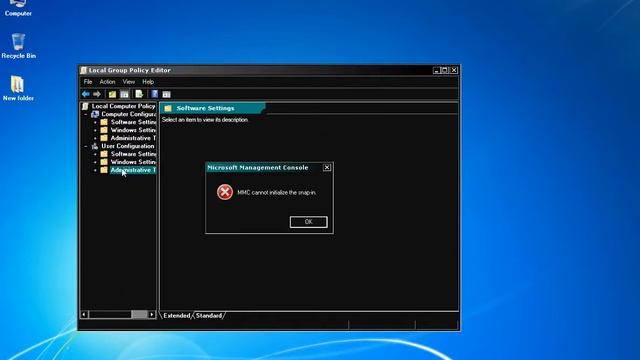Select the Computer Configuration label
The height and width of the screenshot is (360, 640).
click(129, 114)
